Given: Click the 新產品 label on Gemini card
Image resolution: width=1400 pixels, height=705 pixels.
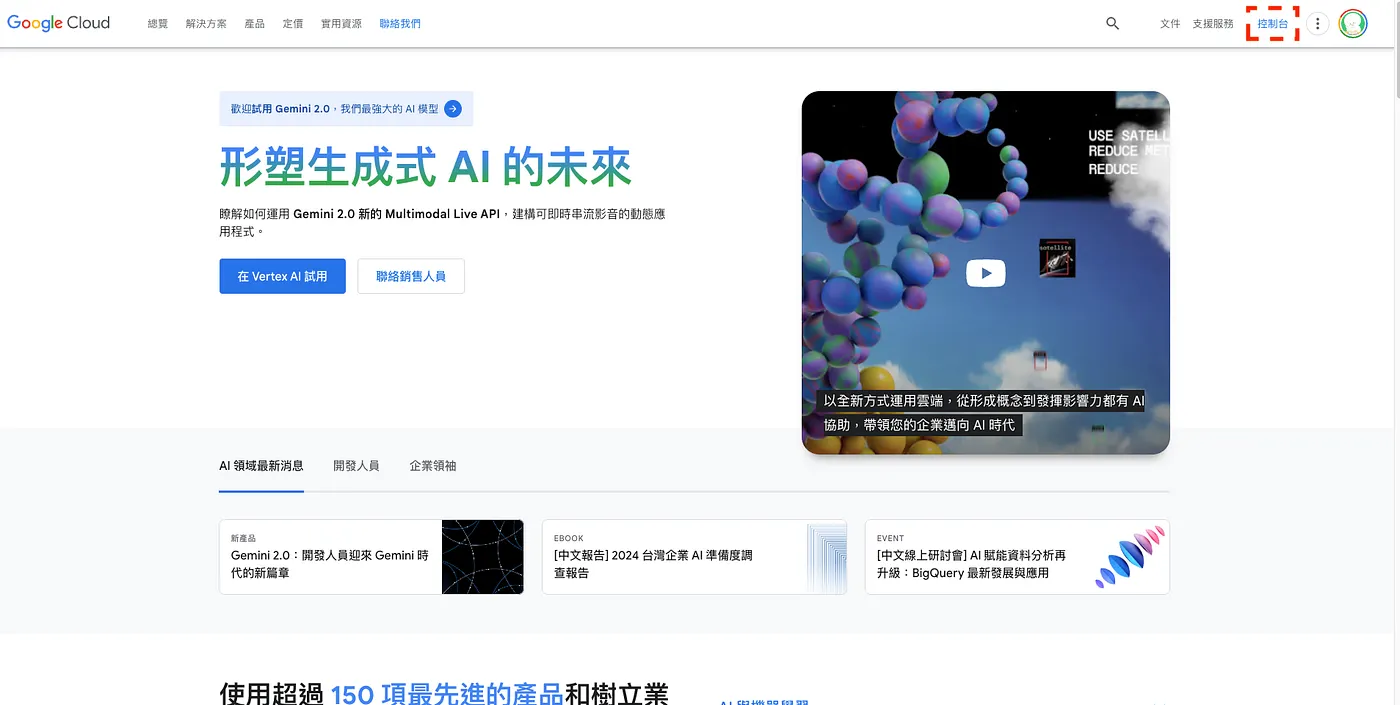Looking at the screenshot, I should click(243, 538).
